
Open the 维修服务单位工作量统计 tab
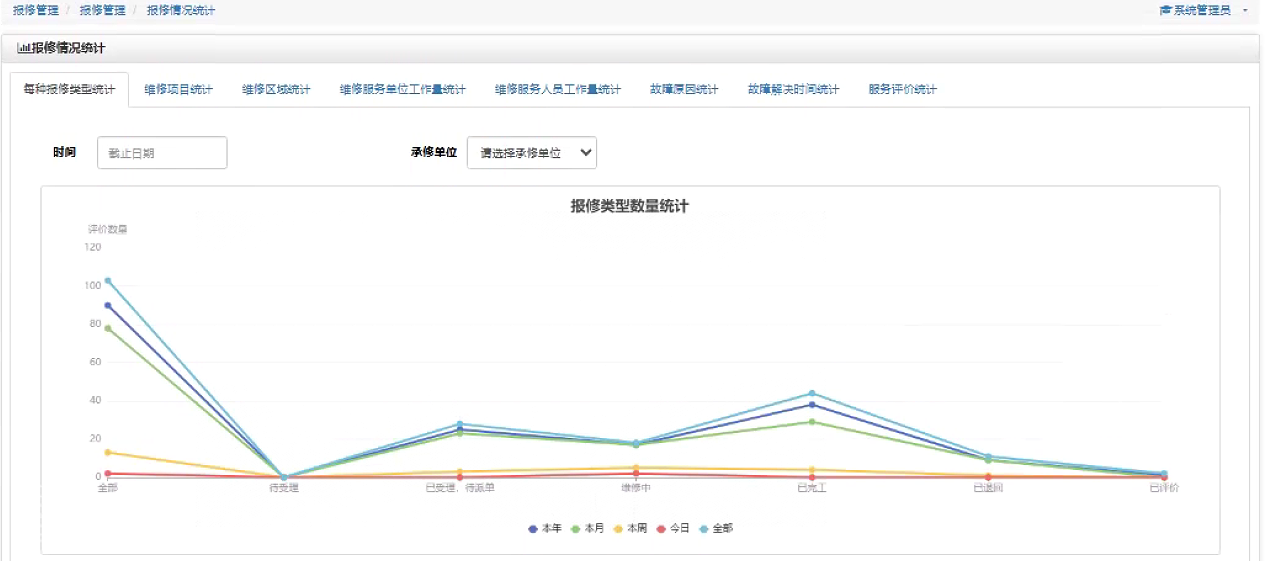coord(403,89)
